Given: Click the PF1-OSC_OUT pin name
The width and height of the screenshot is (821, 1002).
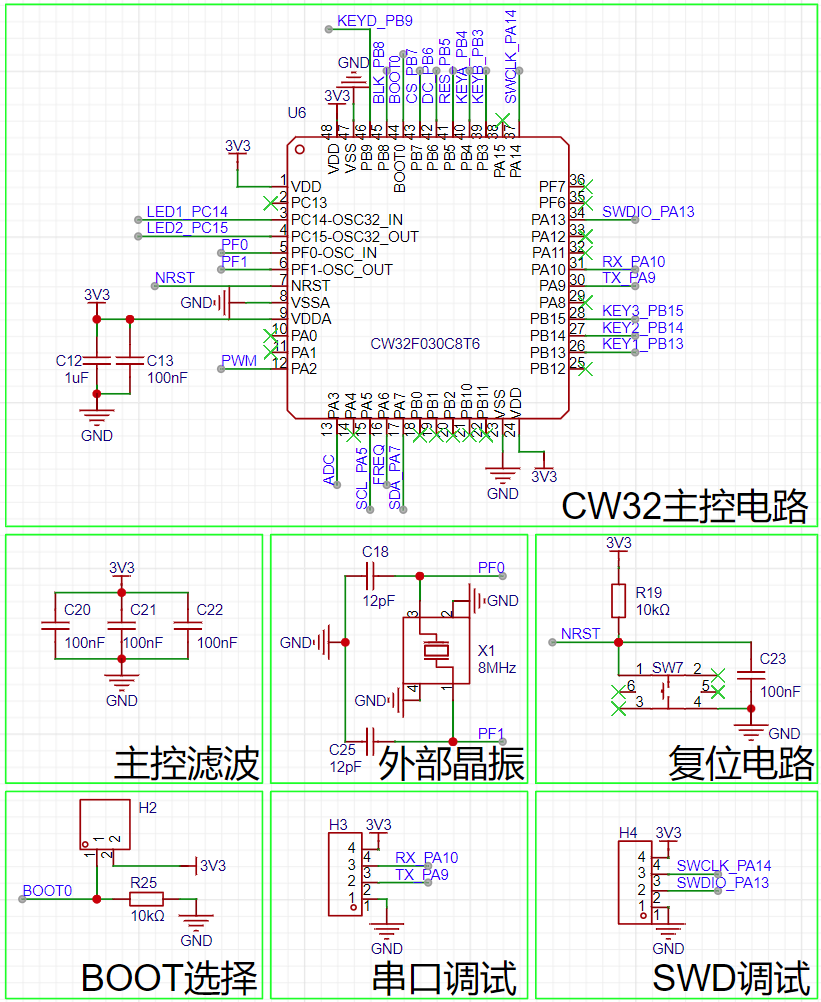Looking at the screenshot, I should [x=342, y=270].
